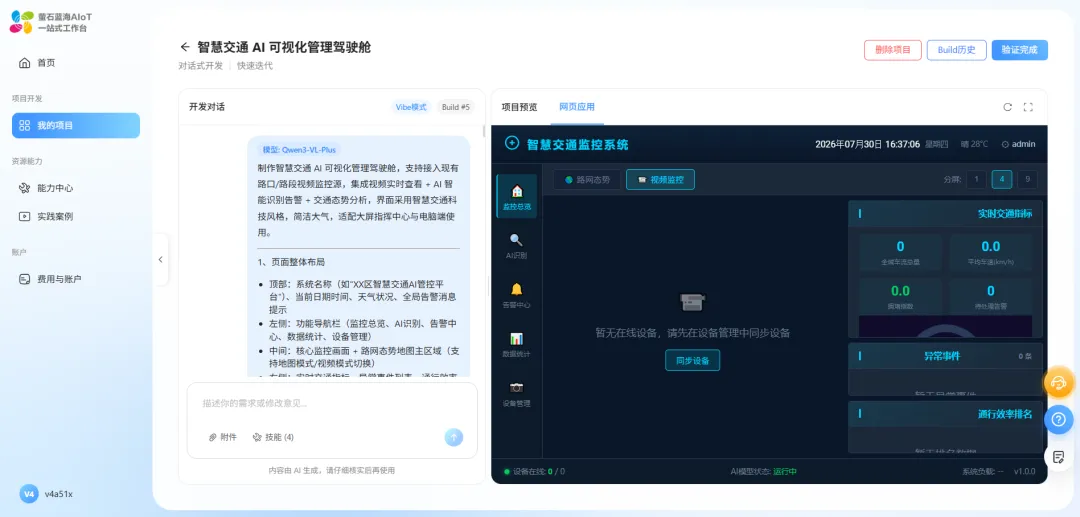Click the back arrow beside project title
The height and width of the screenshot is (517, 1080).
tap(185, 47)
